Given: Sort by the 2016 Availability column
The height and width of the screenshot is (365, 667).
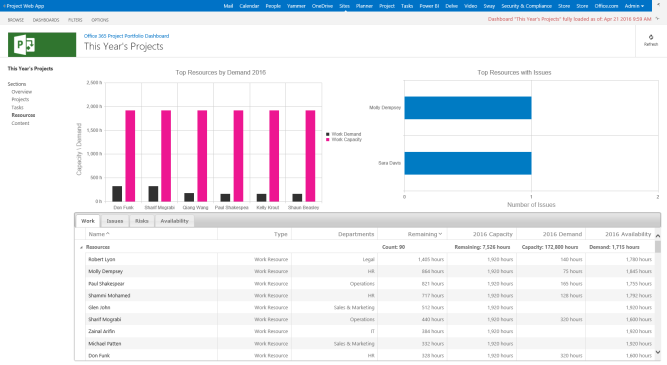Looking at the screenshot, I should coord(628,234).
